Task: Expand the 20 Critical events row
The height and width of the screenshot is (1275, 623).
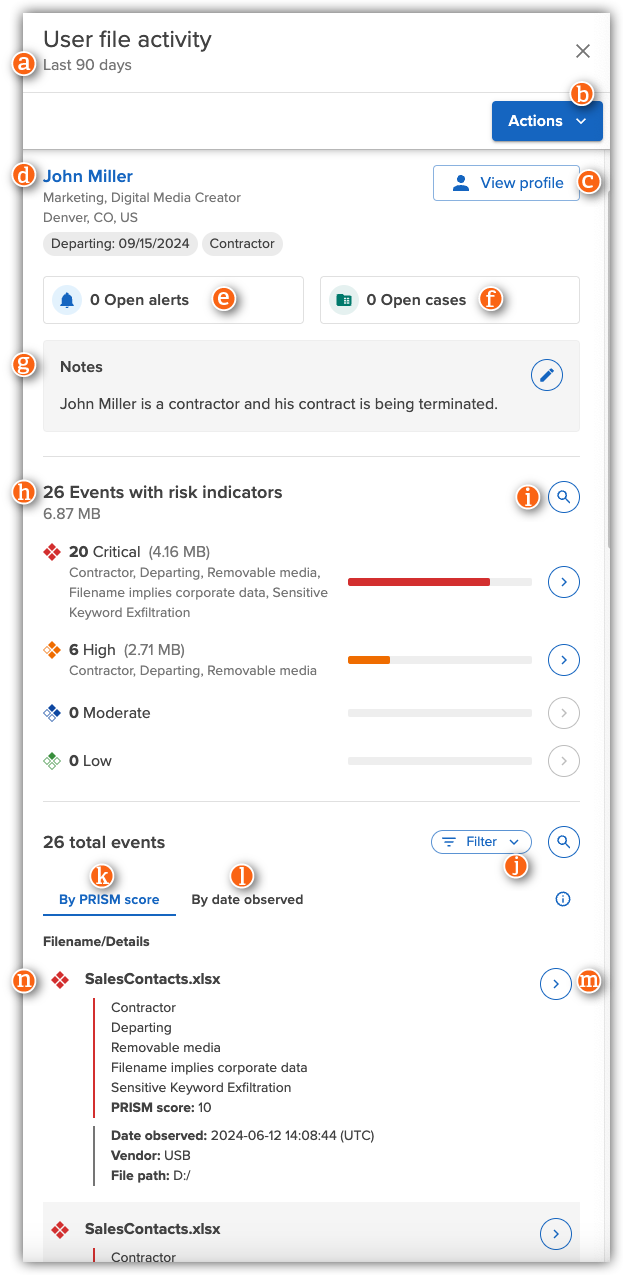Action: coord(563,581)
